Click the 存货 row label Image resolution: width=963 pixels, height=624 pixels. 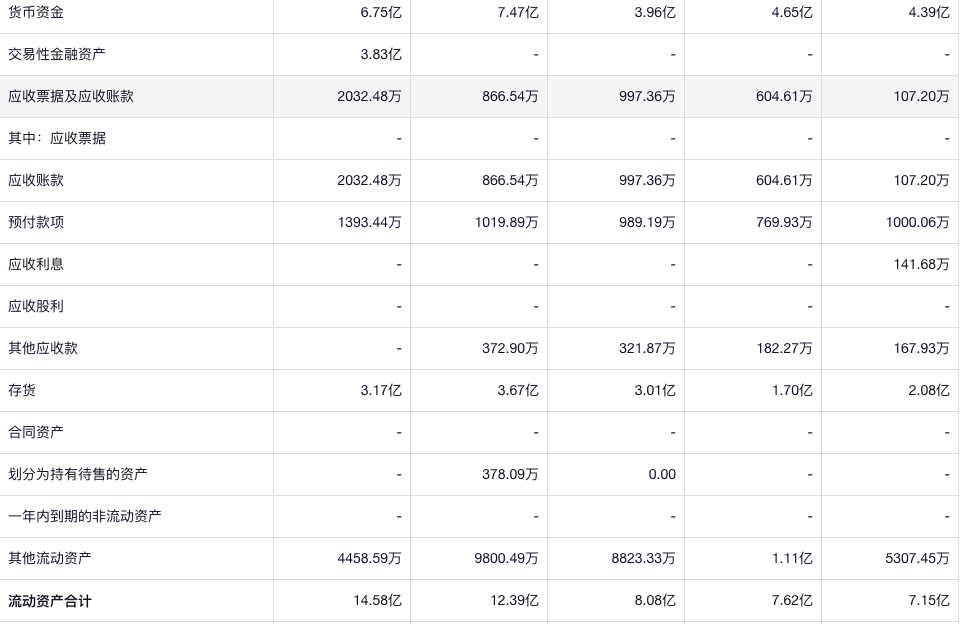[22, 390]
